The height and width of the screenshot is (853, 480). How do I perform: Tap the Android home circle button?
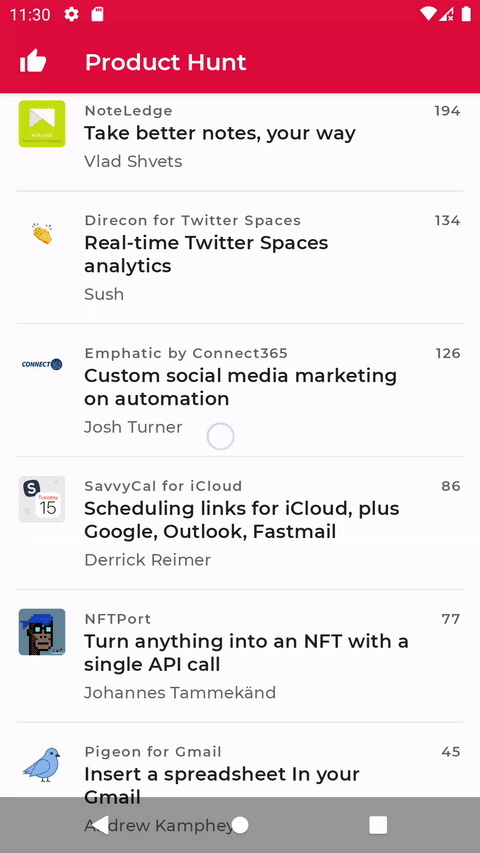[240, 825]
